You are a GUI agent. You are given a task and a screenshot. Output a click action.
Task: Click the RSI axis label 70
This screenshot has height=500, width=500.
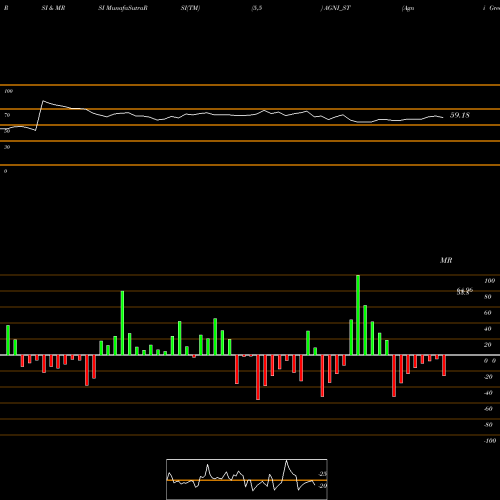coord(7,115)
